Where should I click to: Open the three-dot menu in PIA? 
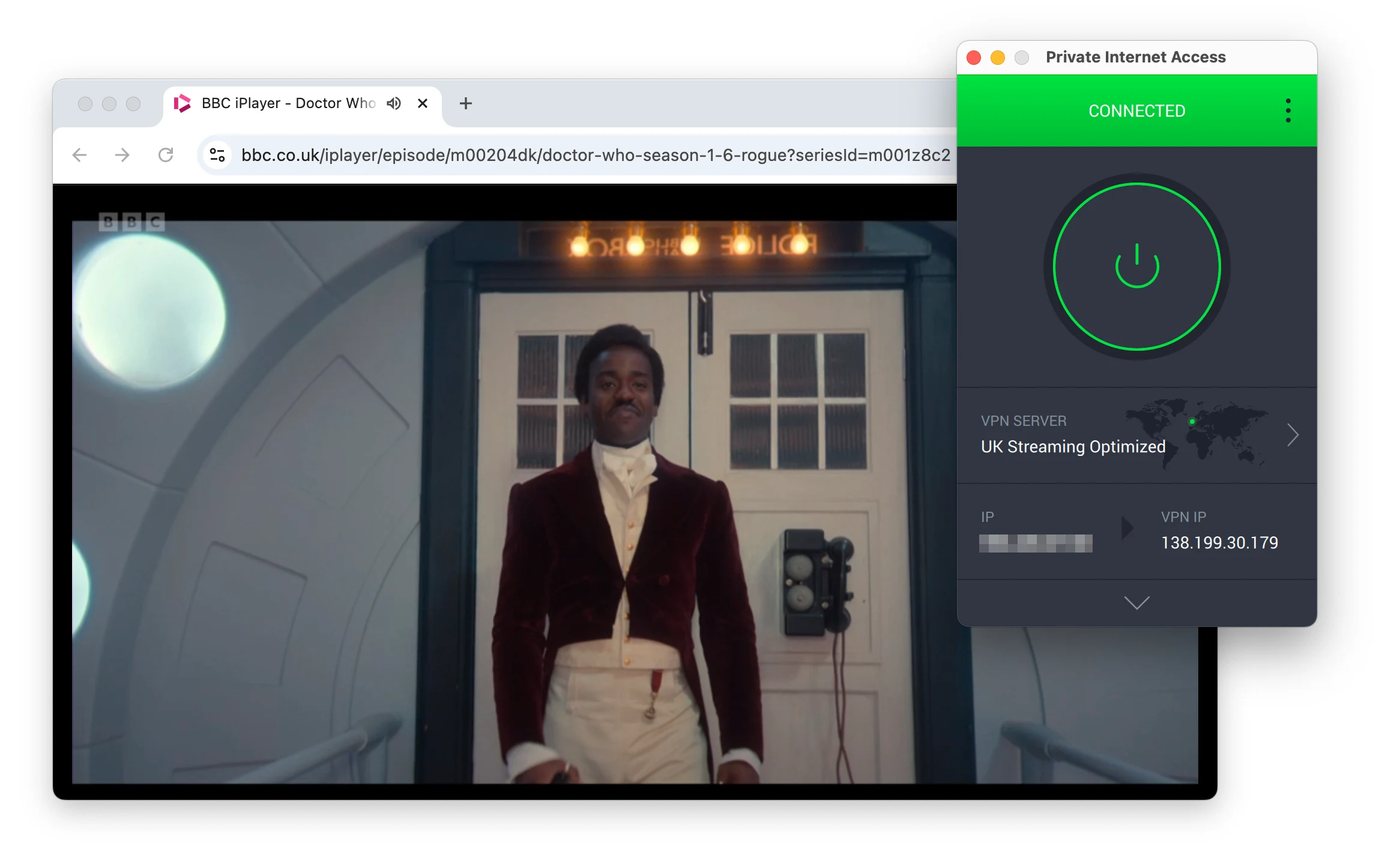point(1288,111)
